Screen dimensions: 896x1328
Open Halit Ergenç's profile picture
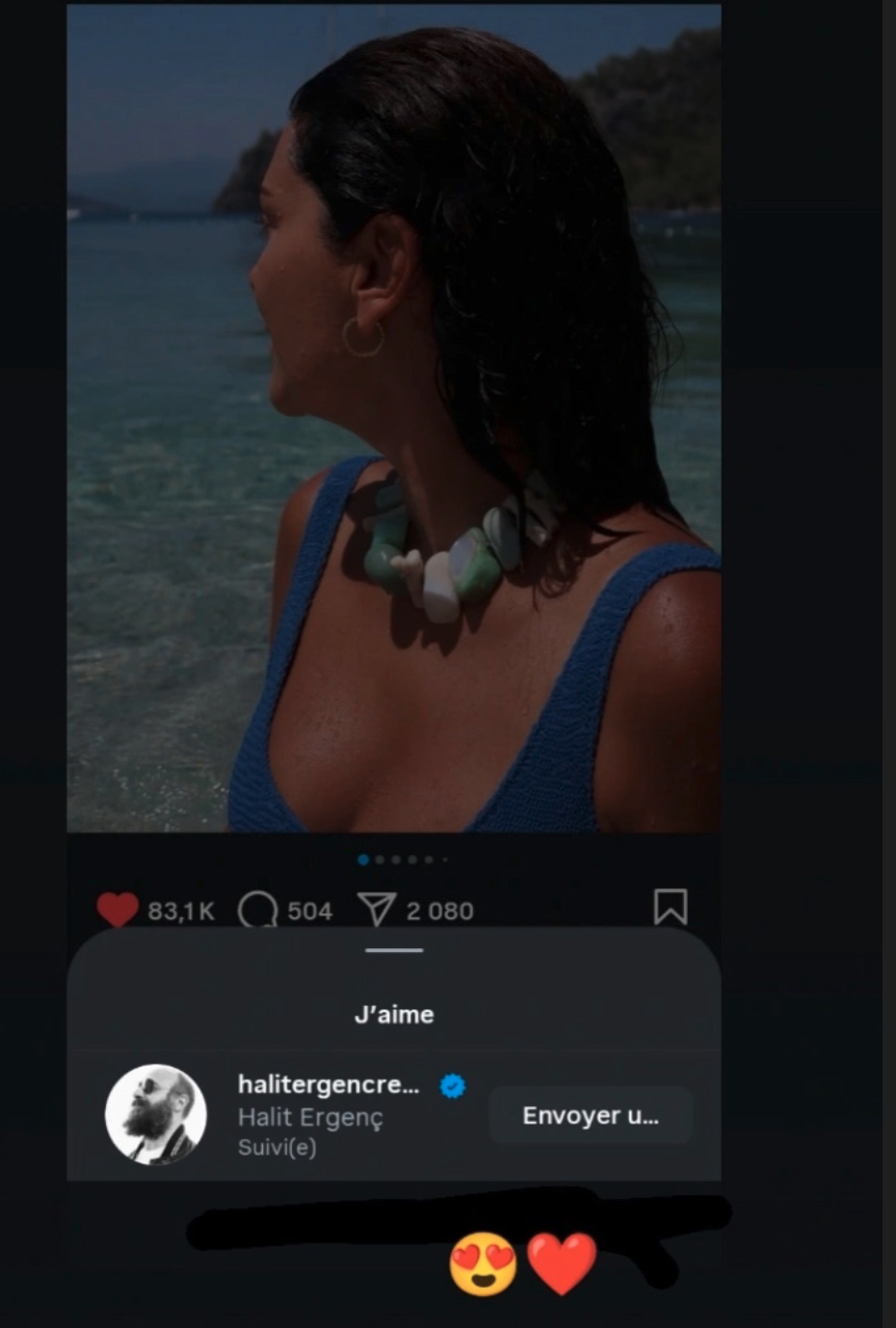155,1114
